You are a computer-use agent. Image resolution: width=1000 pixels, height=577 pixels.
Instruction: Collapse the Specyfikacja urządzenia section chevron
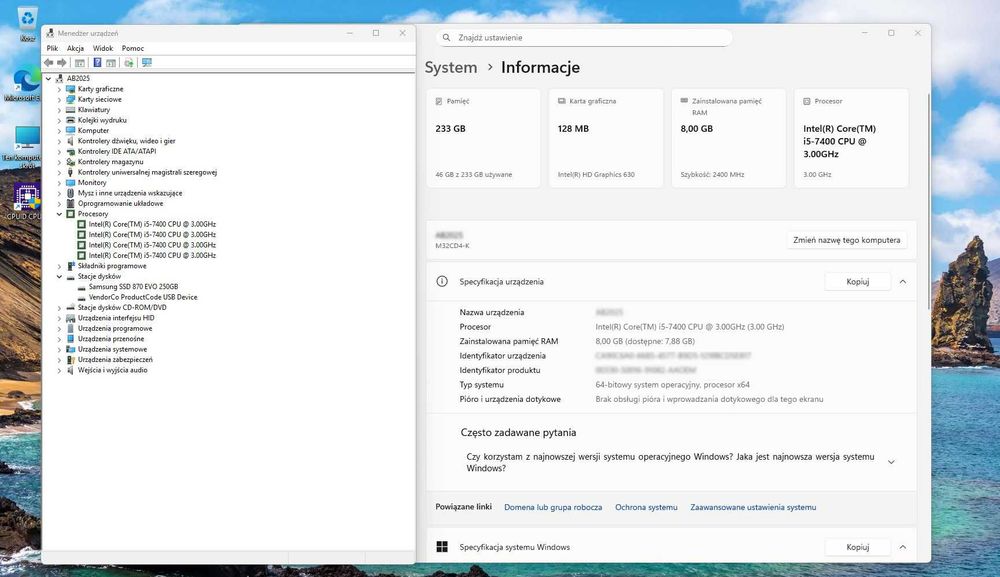click(x=902, y=281)
